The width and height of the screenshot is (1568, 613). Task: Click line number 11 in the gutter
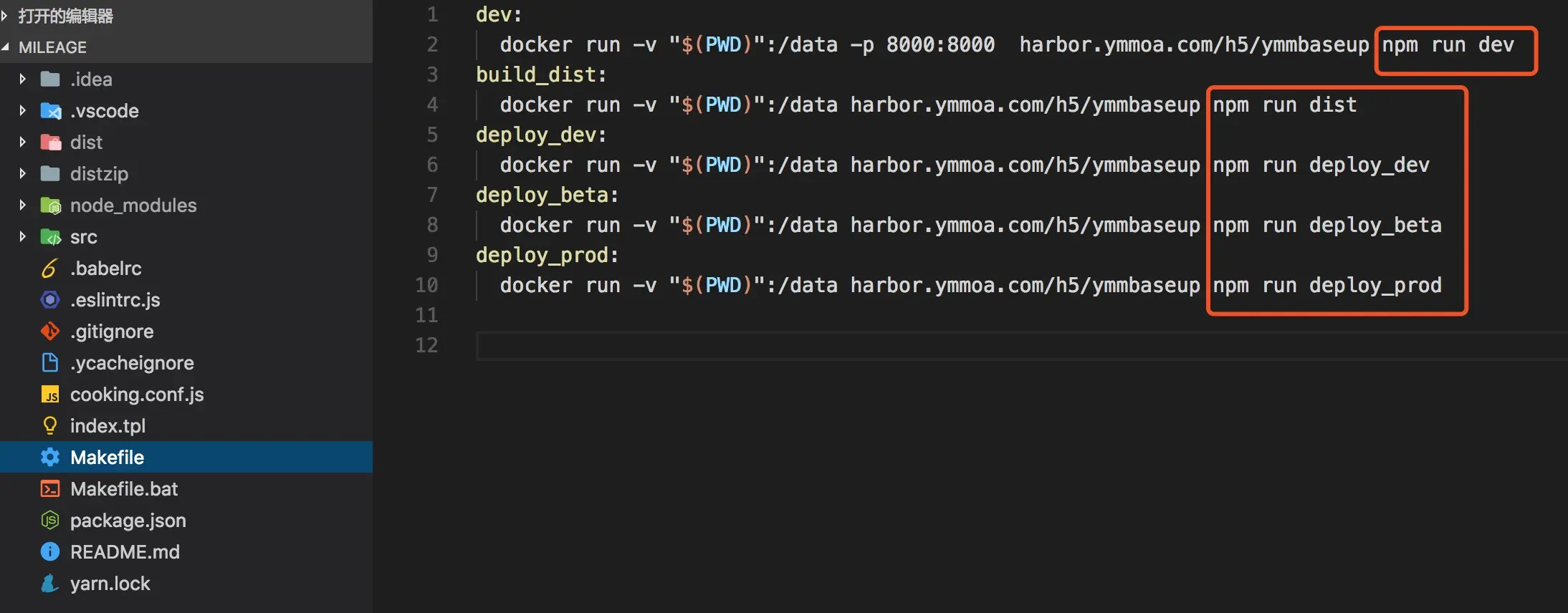click(426, 315)
